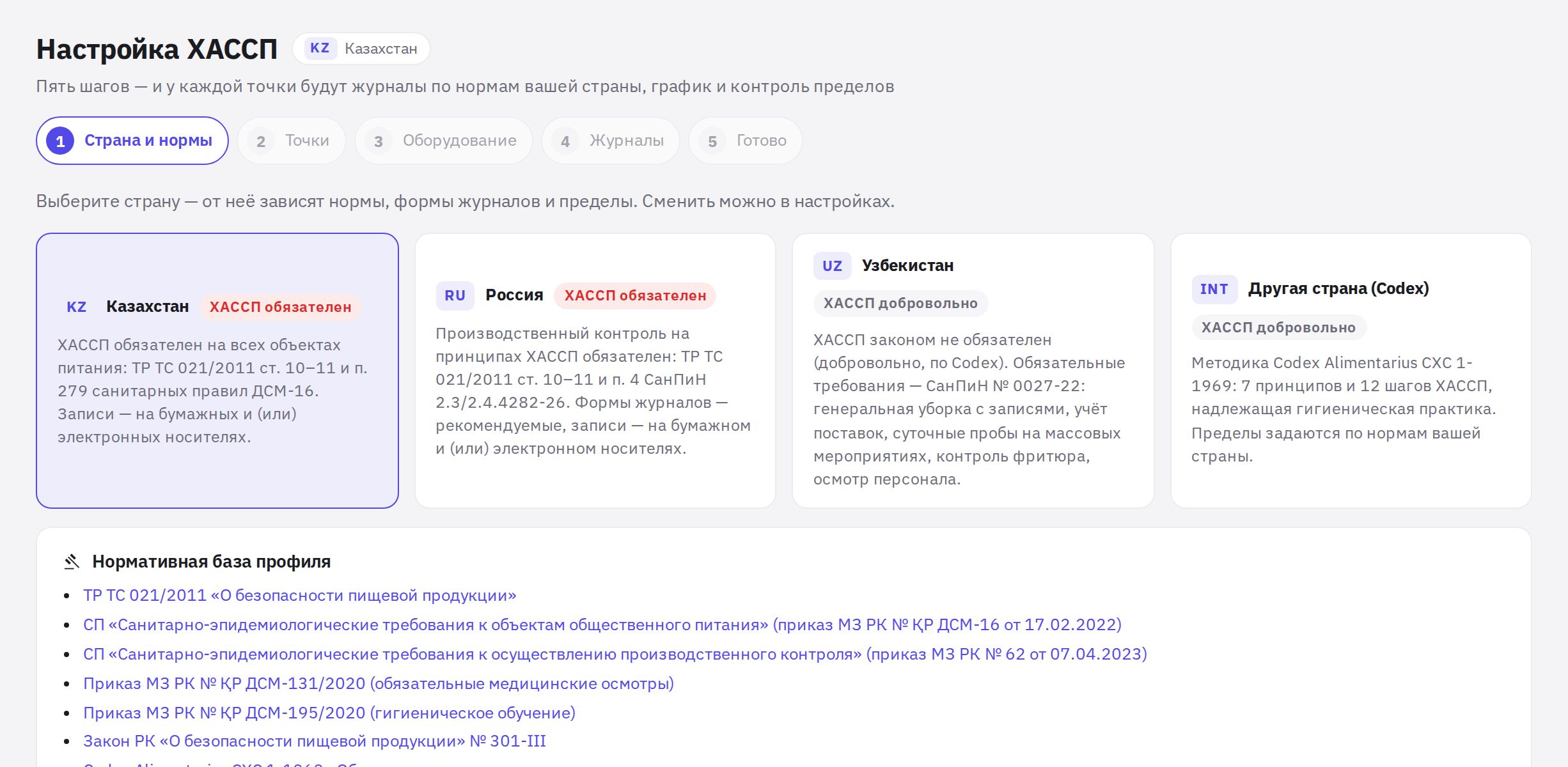Click the Узбекистан card description text
The width and height of the screenshot is (1568, 767).
click(969, 409)
